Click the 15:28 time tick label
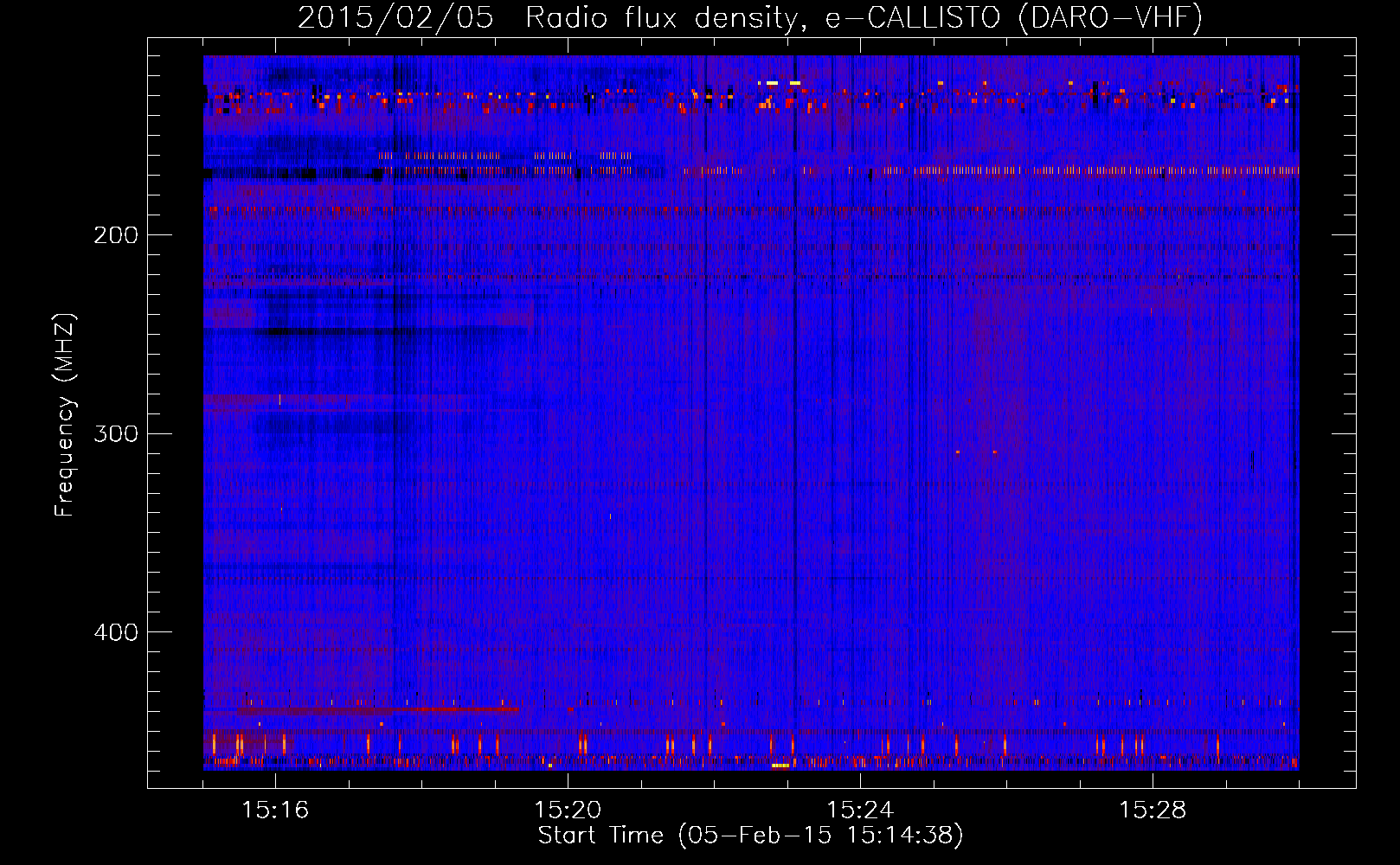 pyautogui.click(x=1153, y=810)
